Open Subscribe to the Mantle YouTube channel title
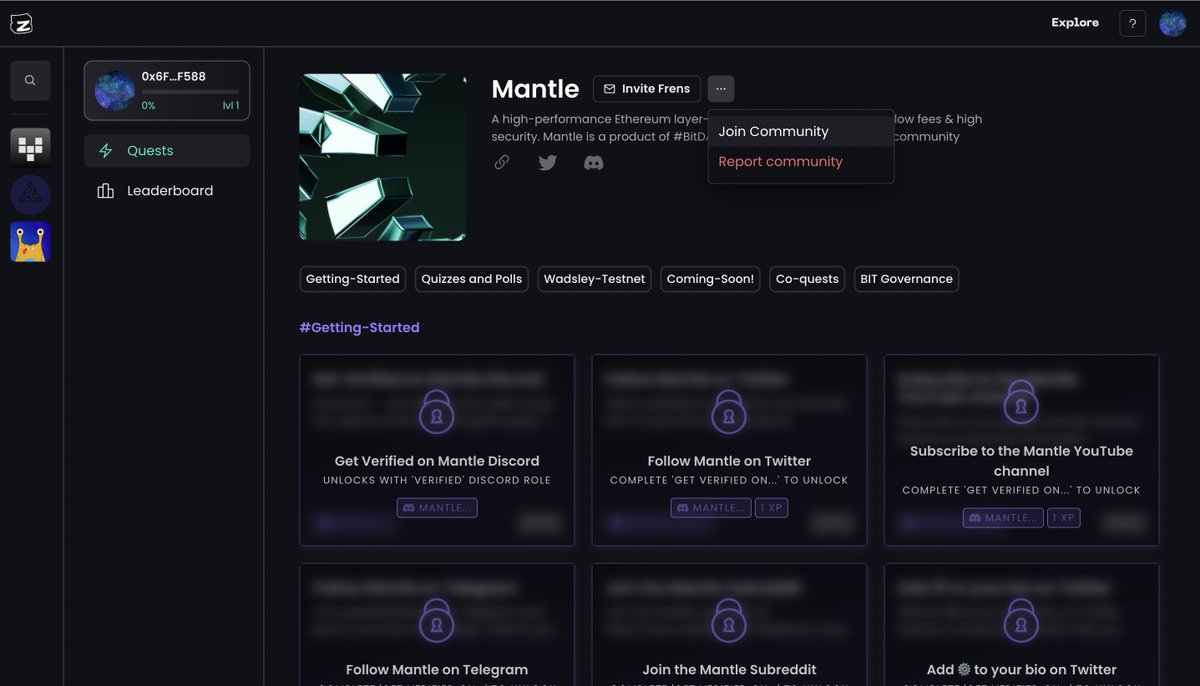Screen dimensions: 1200x686 pyautogui.click(x=1021, y=461)
